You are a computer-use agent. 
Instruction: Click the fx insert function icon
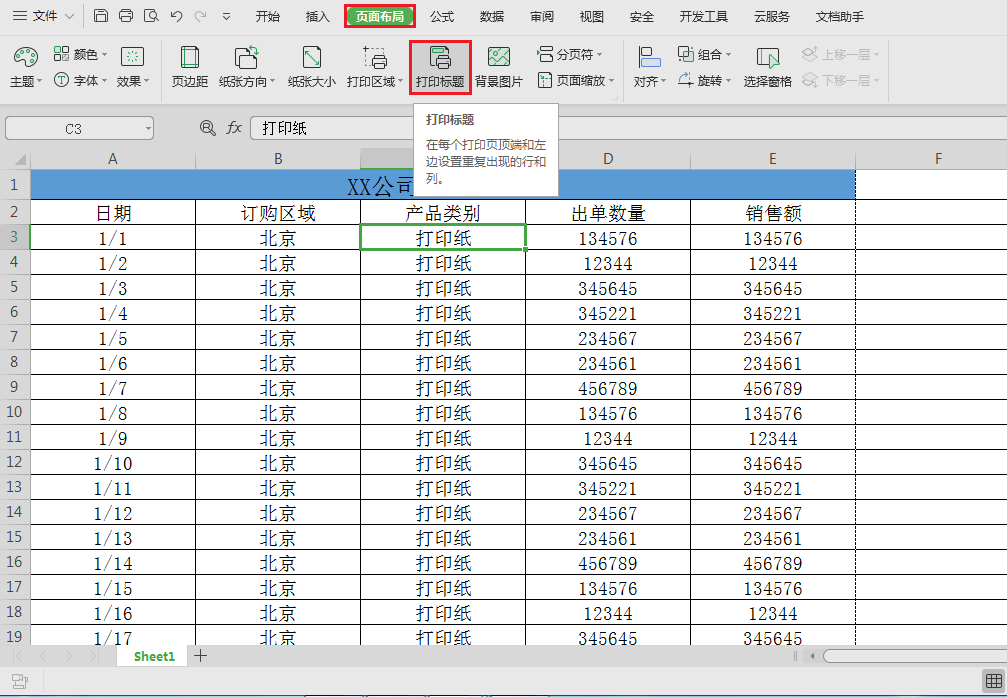(x=235, y=128)
